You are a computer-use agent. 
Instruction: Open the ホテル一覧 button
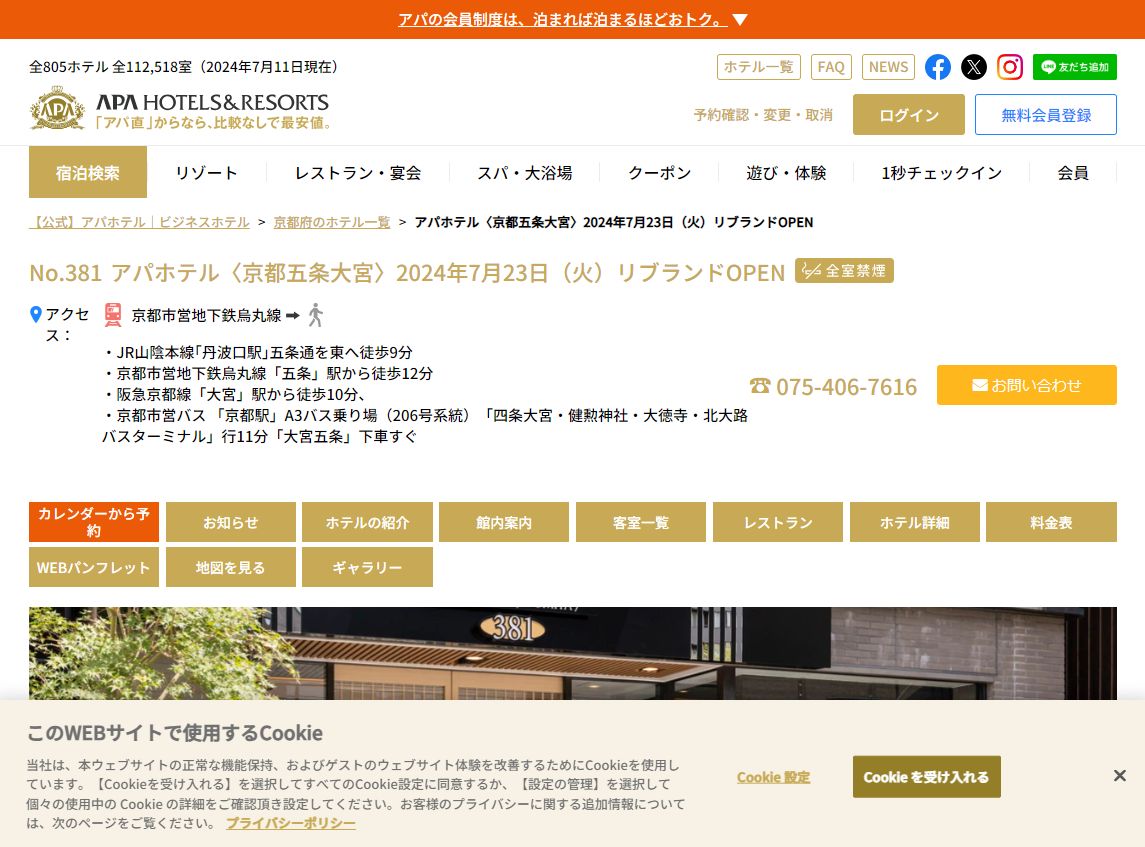[759, 67]
